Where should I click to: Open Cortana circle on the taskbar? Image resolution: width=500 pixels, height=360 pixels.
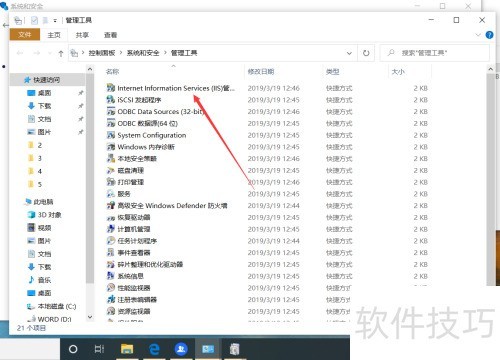[x=73, y=349]
